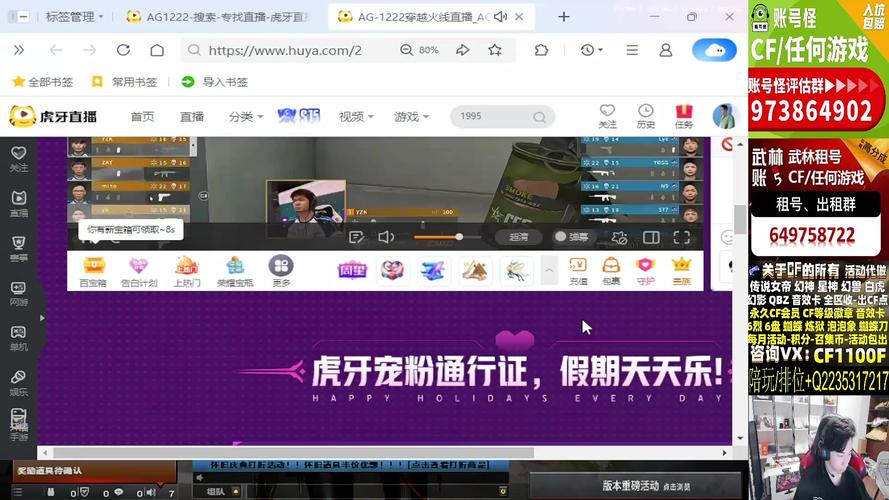Viewport: 889px width, 500px height.
Task: Open the browser hamburger menu
Action: 632,50
